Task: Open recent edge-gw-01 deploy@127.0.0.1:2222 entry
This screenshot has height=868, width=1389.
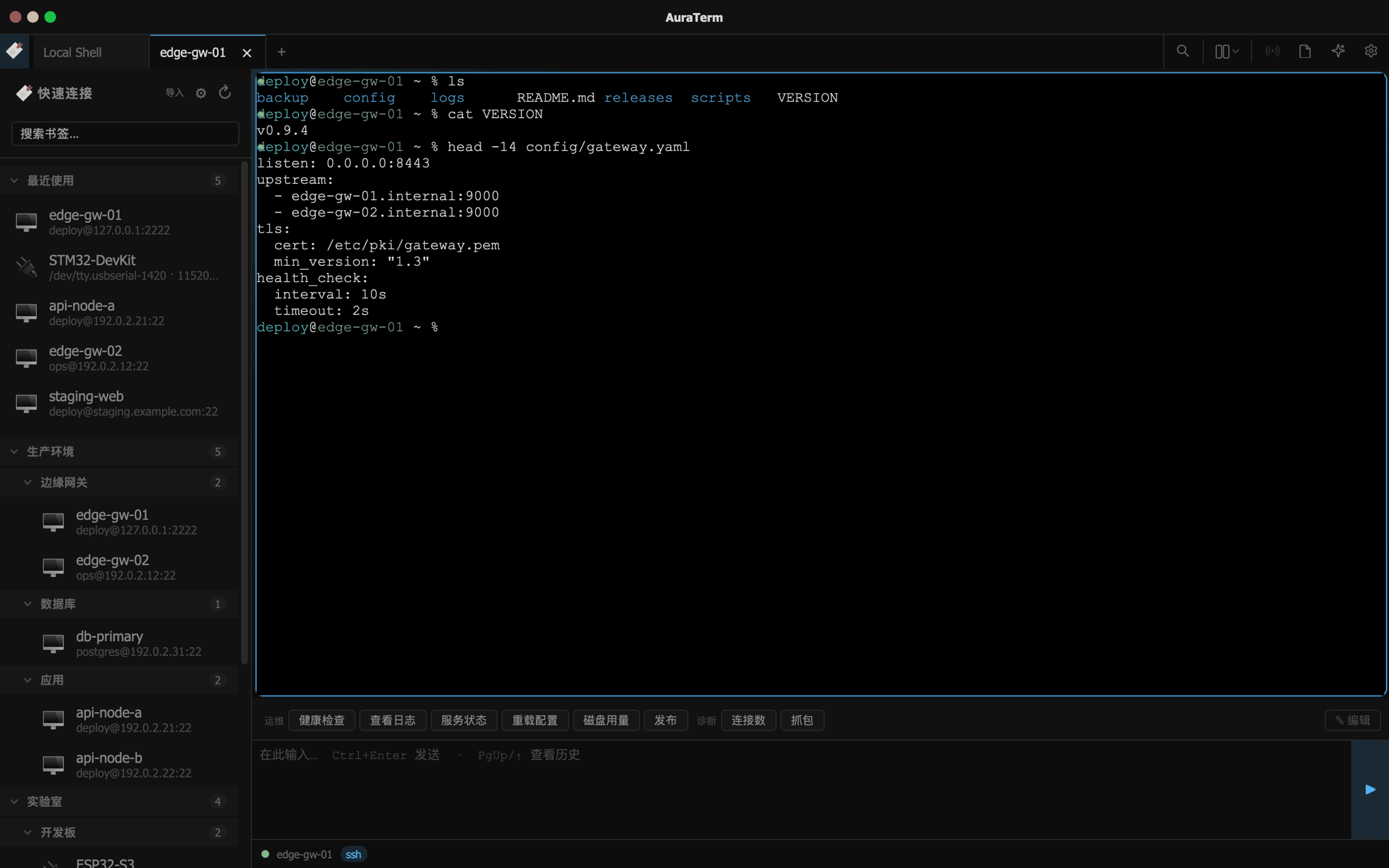Action: [x=119, y=222]
